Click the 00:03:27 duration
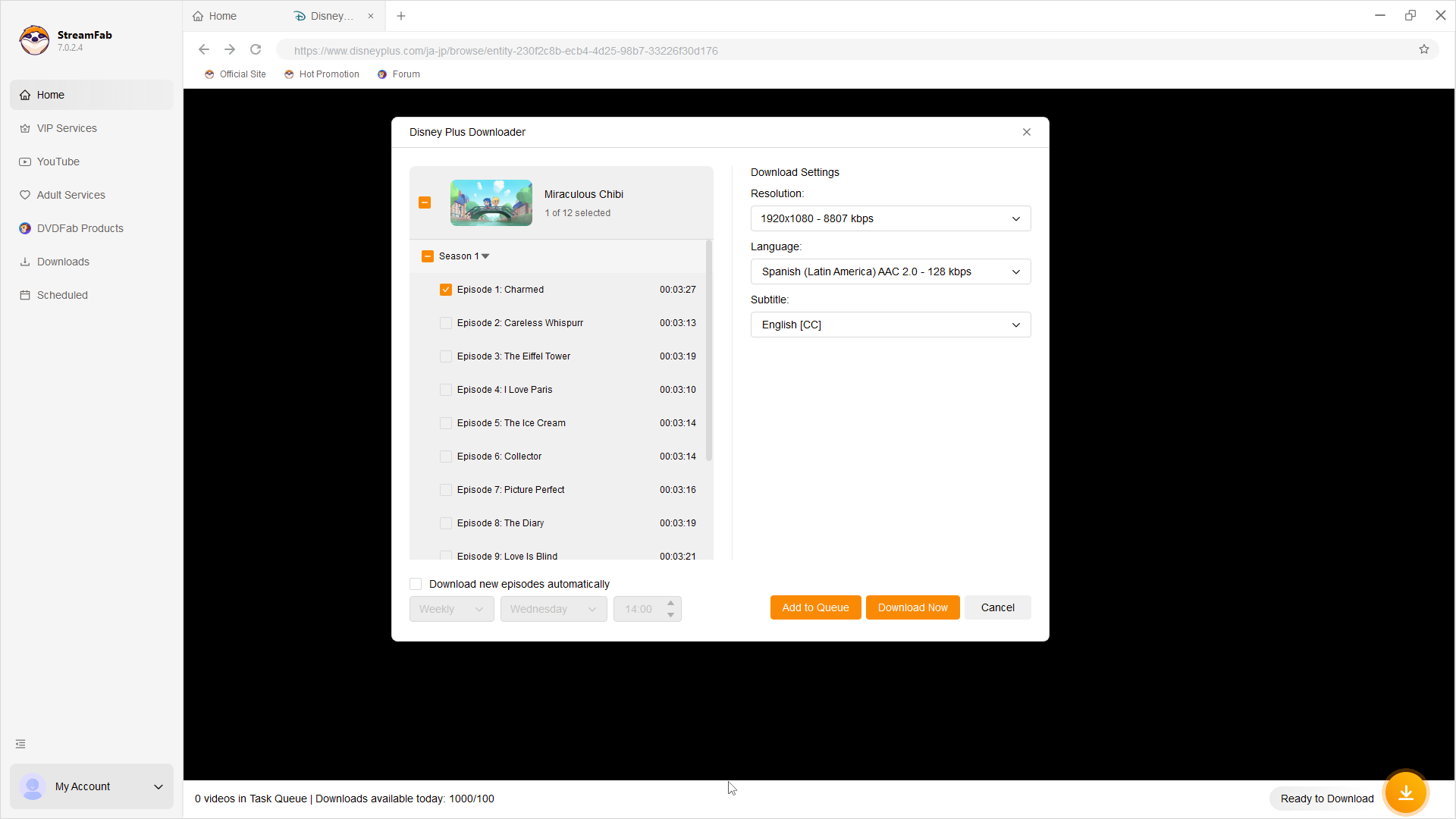Viewport: 1456px width, 819px height. [x=677, y=290]
